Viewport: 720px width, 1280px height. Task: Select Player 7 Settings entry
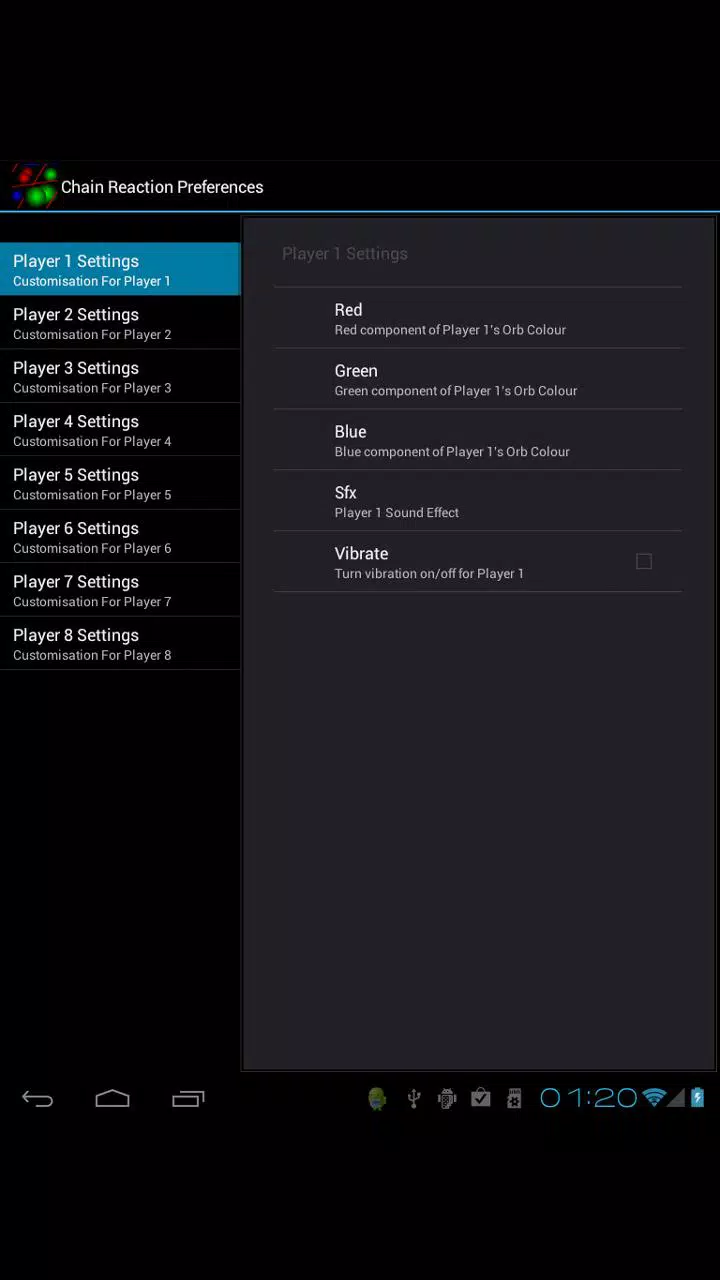[120, 590]
